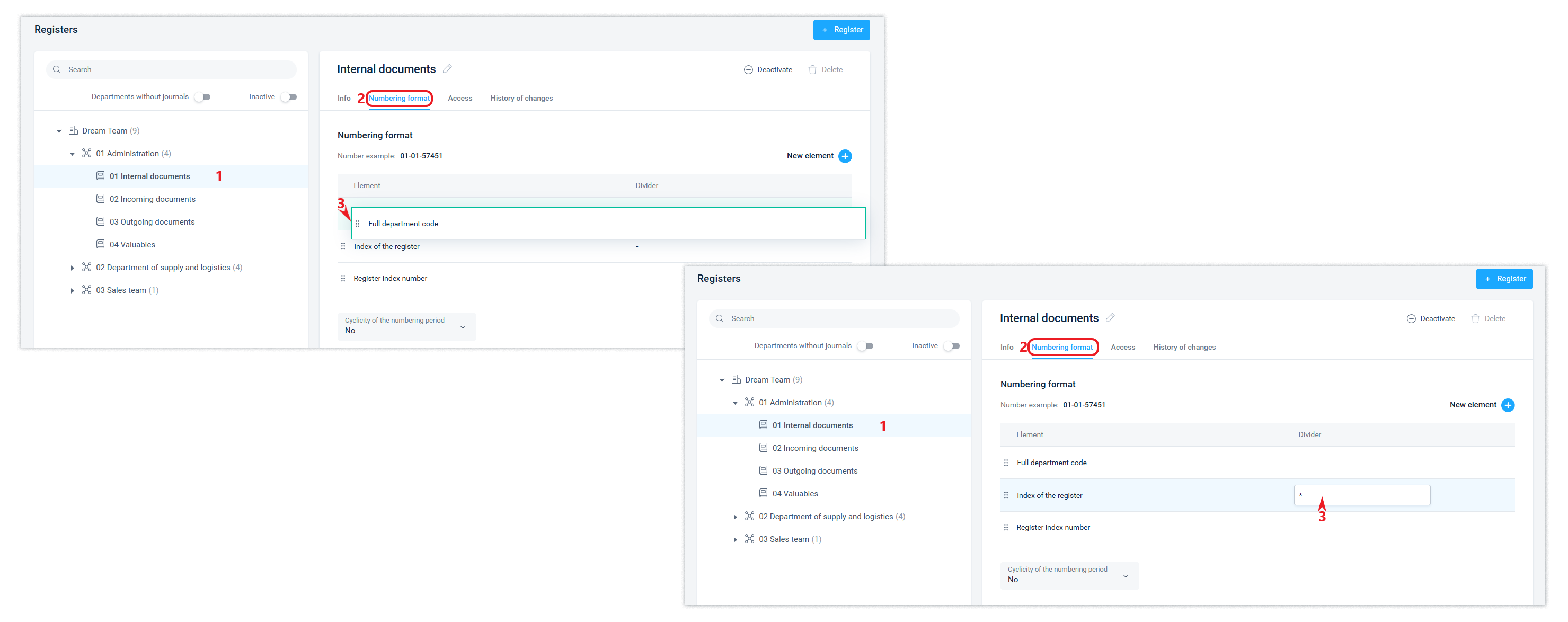Click the drag handle beside Register index number in the lower-right window

click(x=1006, y=528)
